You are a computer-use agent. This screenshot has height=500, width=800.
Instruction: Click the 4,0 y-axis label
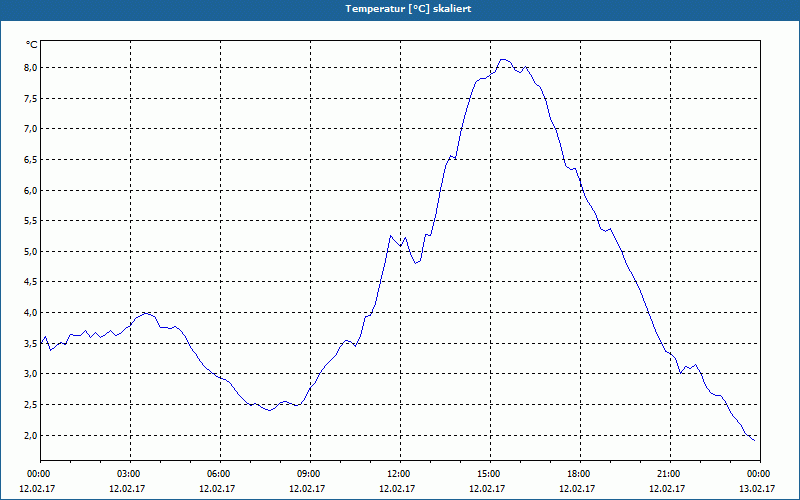point(31,313)
